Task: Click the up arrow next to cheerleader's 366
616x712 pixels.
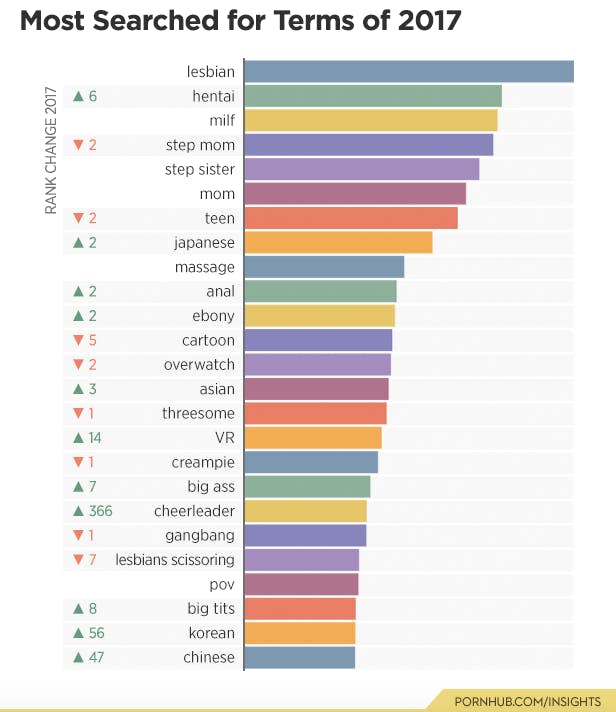Action: pyautogui.click(x=79, y=511)
